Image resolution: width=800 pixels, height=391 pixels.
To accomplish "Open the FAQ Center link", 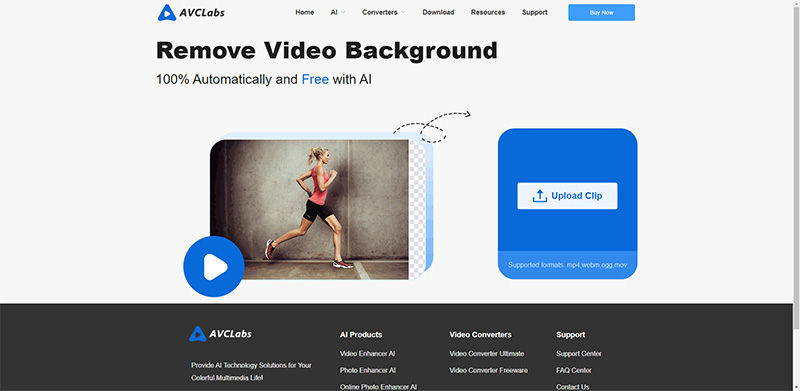I will pos(573,370).
